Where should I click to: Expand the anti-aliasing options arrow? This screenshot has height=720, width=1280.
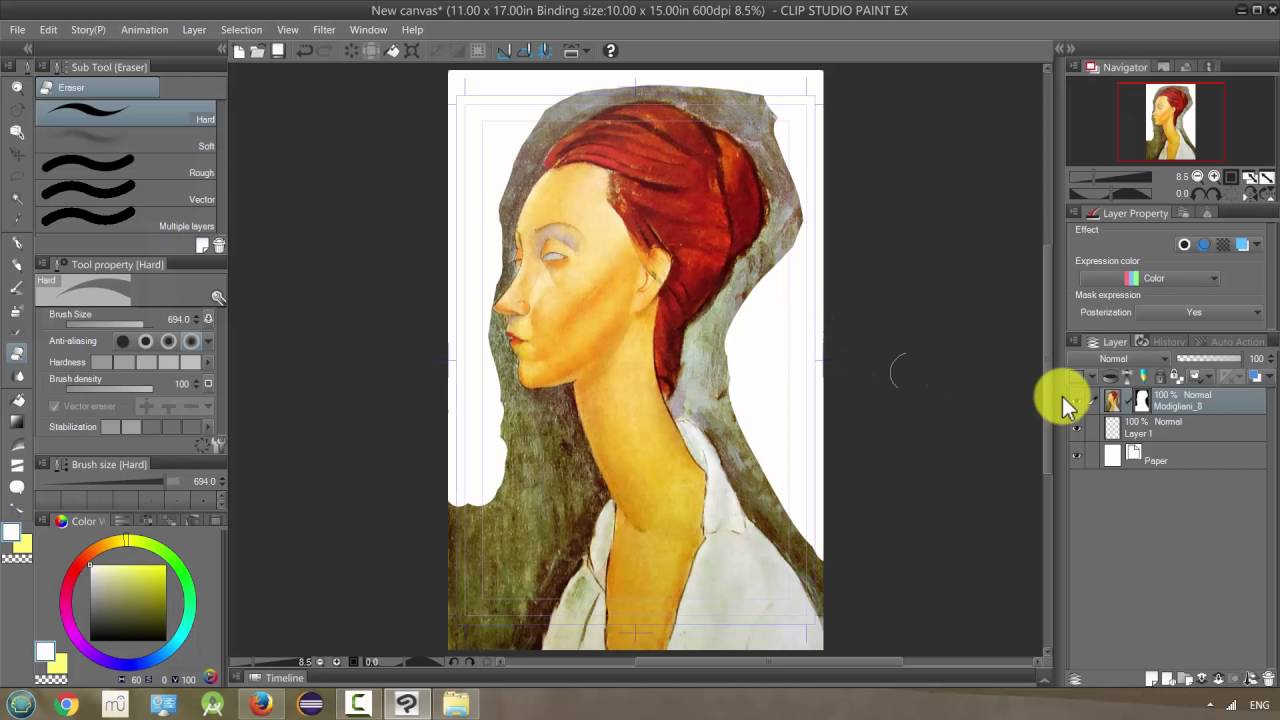point(208,341)
